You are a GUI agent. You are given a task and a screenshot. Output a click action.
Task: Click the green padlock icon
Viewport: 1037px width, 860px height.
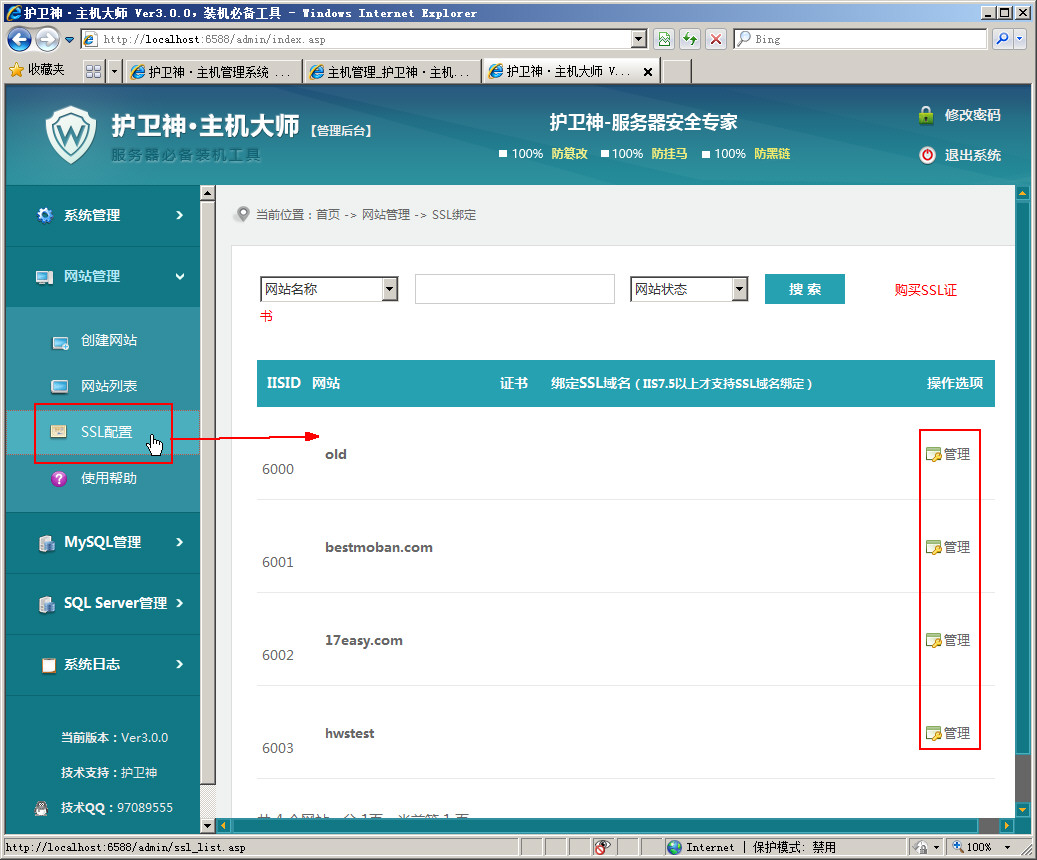coord(926,115)
